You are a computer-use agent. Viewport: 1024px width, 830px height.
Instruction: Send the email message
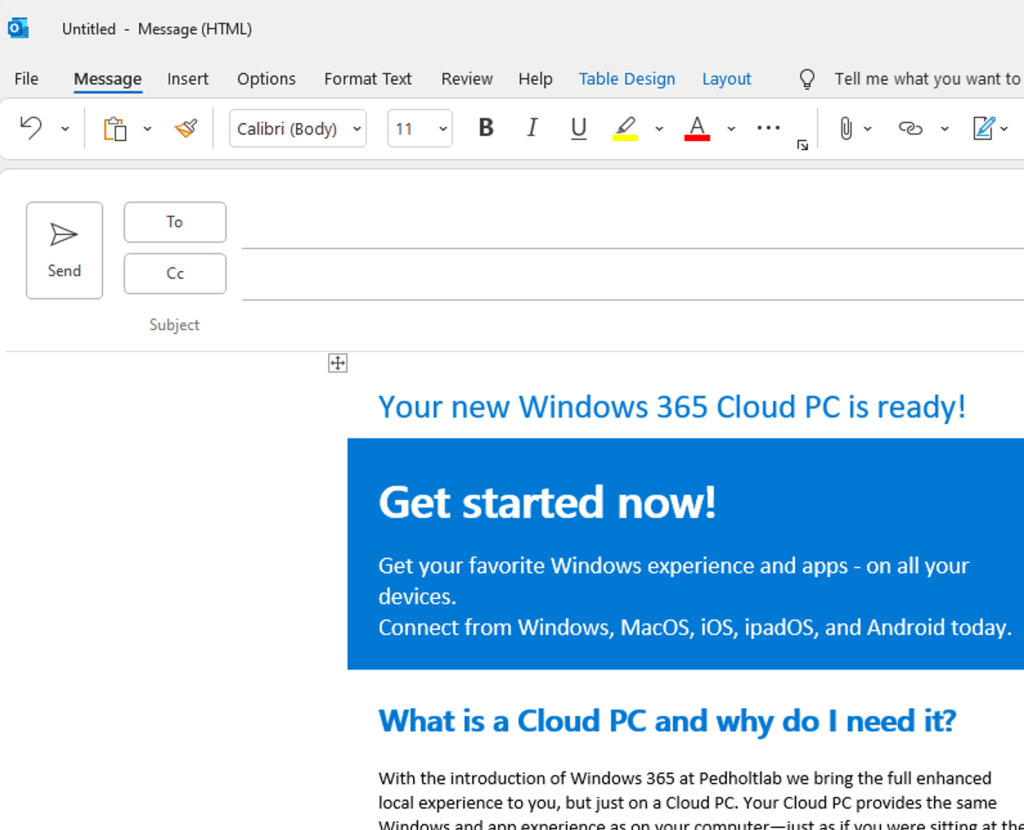pos(65,250)
